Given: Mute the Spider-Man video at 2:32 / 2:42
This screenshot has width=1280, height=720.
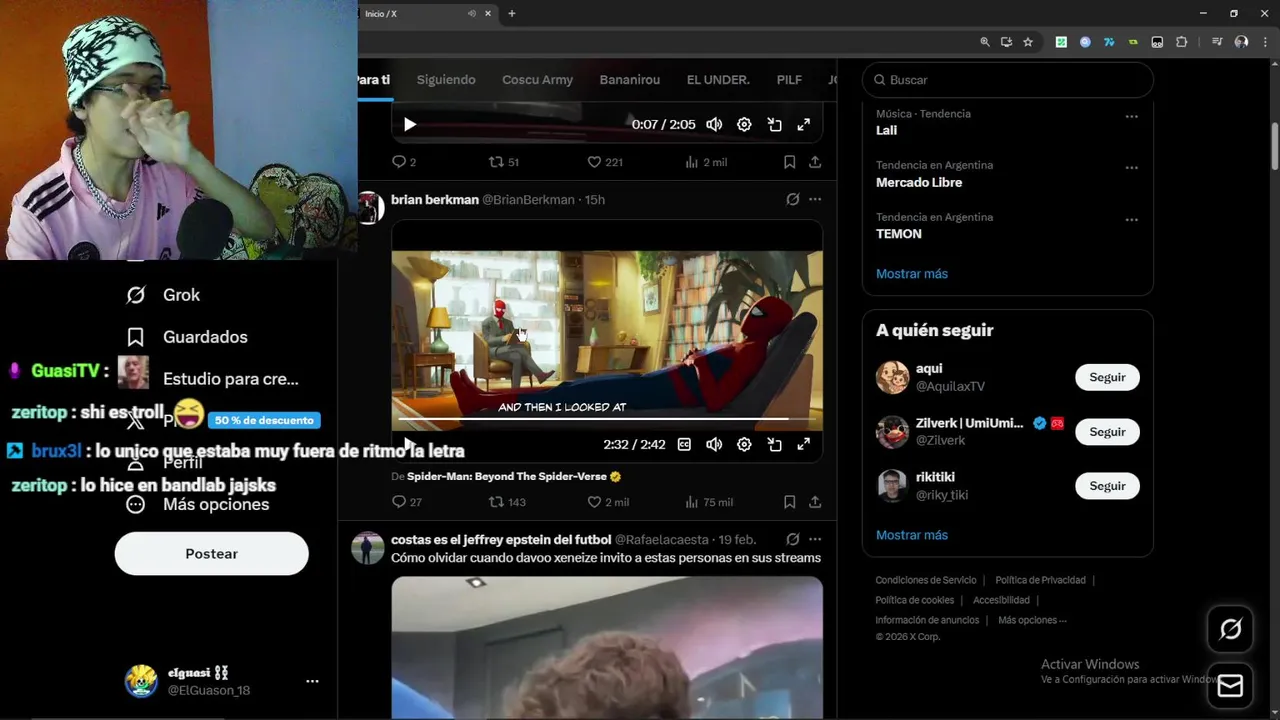Looking at the screenshot, I should [714, 445].
